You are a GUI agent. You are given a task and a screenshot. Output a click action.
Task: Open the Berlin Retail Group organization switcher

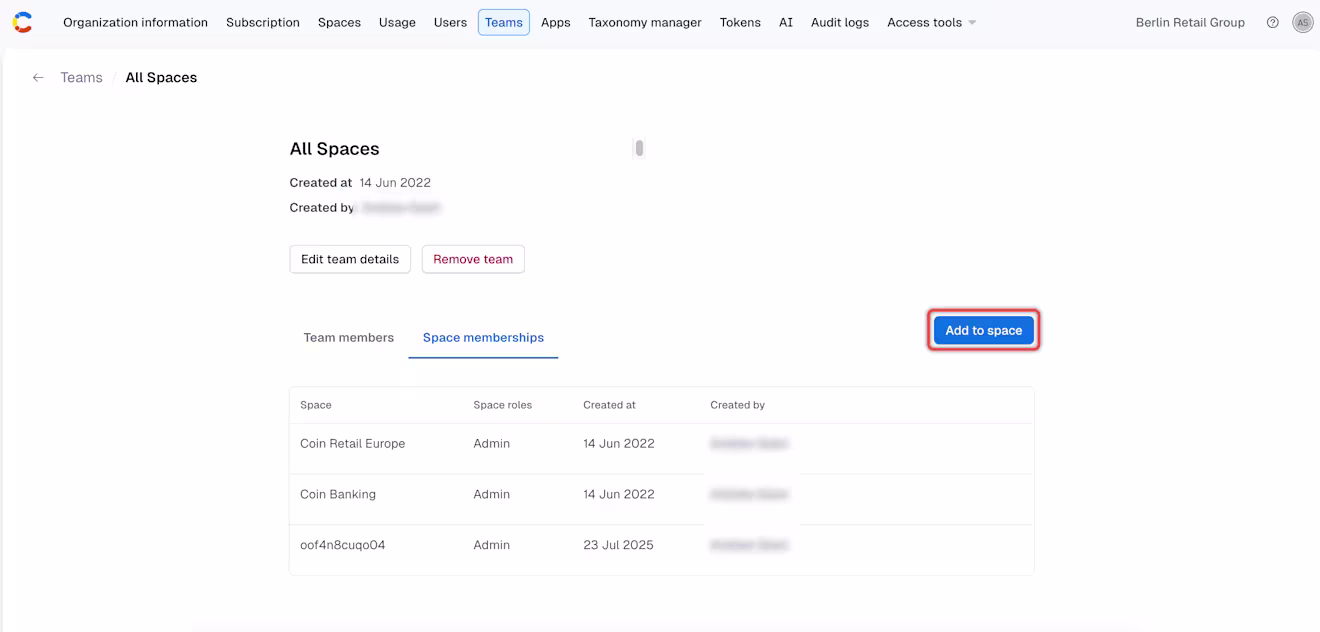click(x=1190, y=22)
